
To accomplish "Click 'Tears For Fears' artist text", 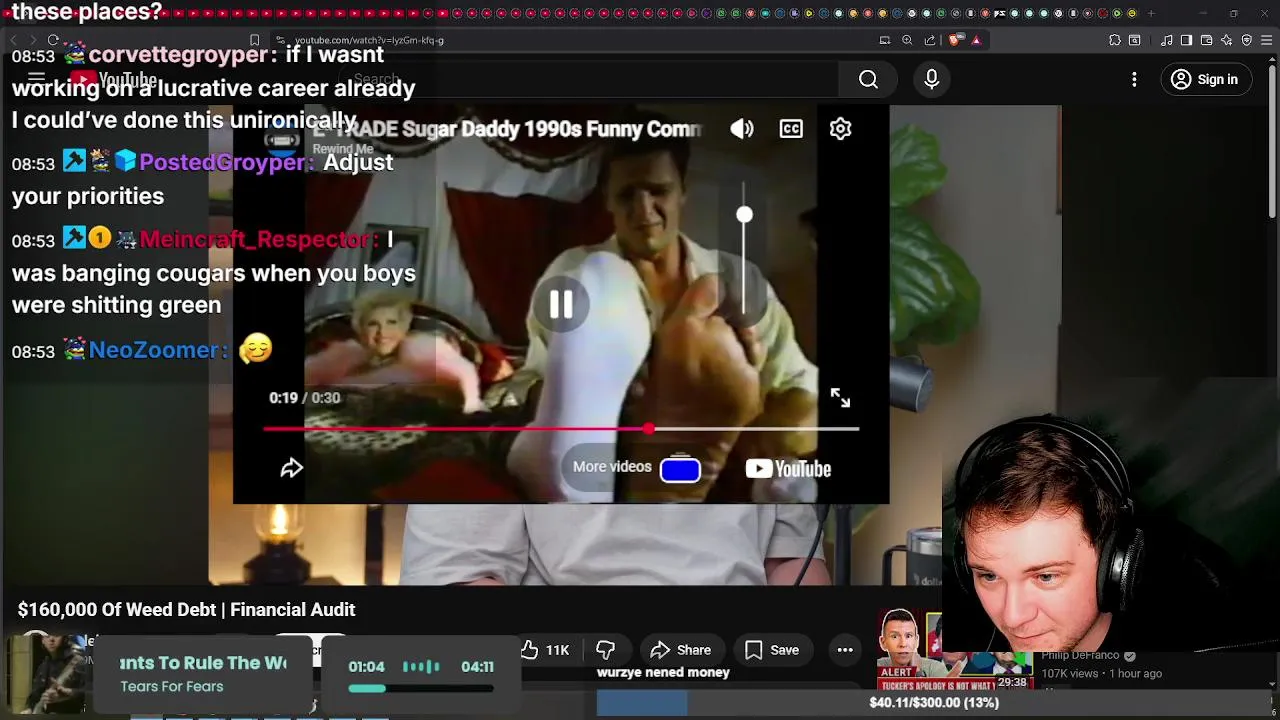I will 172,687.
